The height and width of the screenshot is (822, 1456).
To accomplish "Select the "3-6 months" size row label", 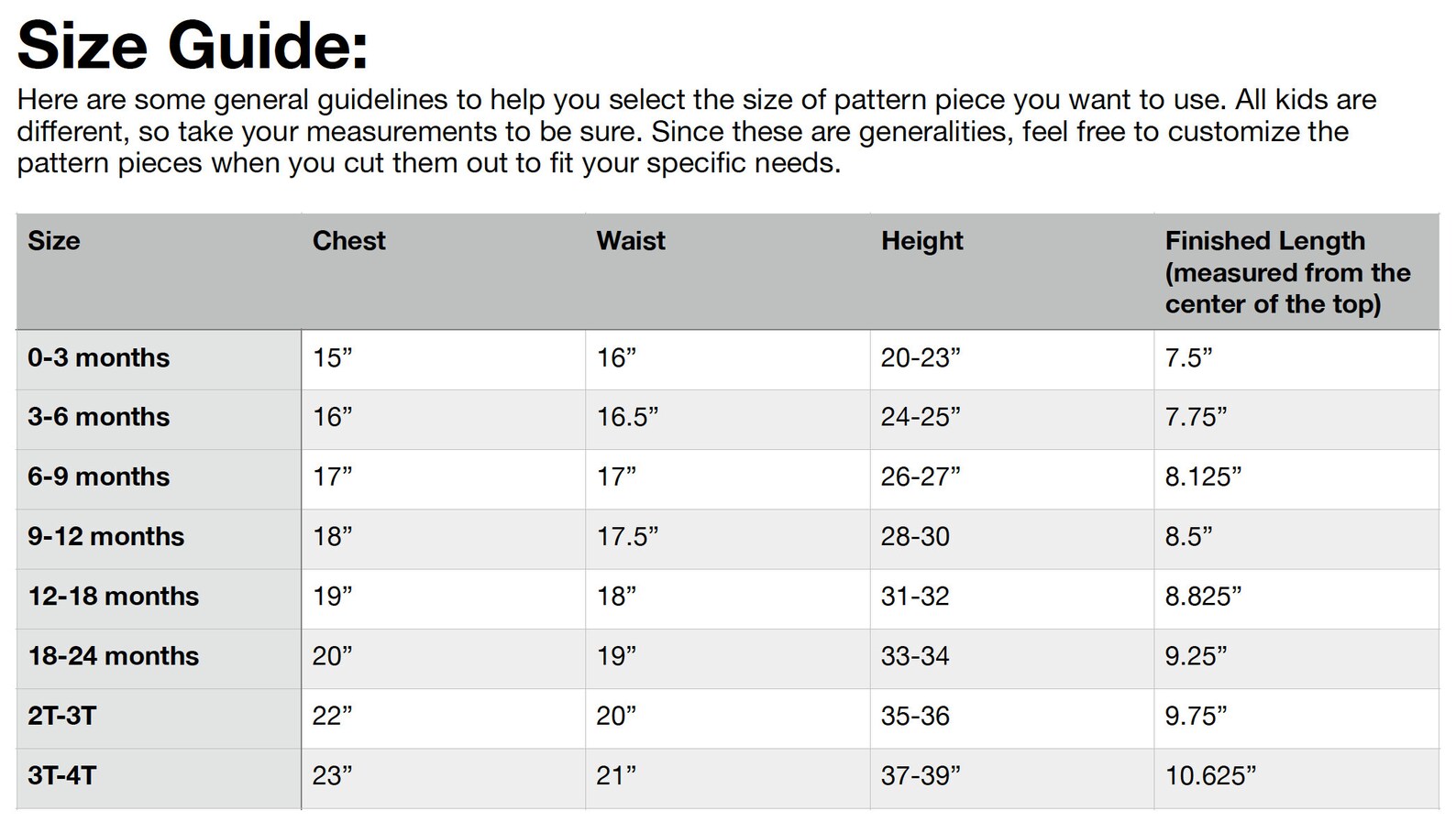I will click(x=98, y=417).
